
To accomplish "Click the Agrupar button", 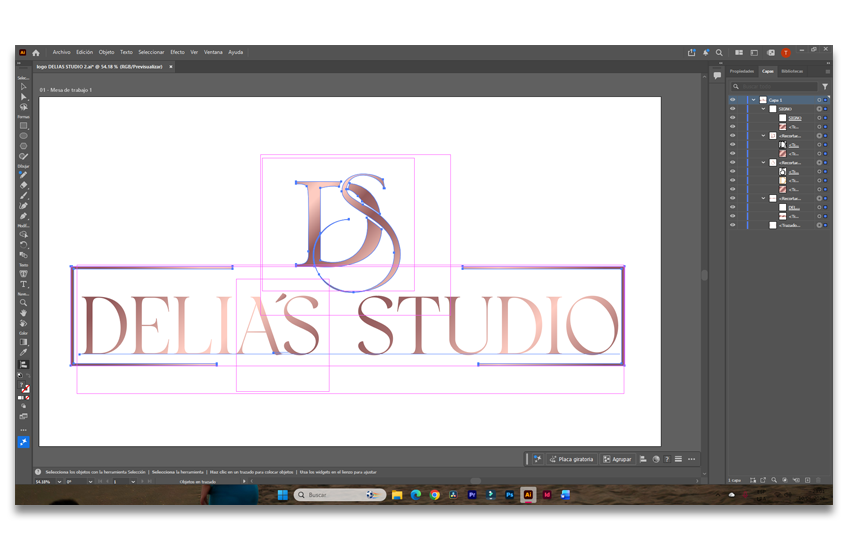I will coord(617,460).
